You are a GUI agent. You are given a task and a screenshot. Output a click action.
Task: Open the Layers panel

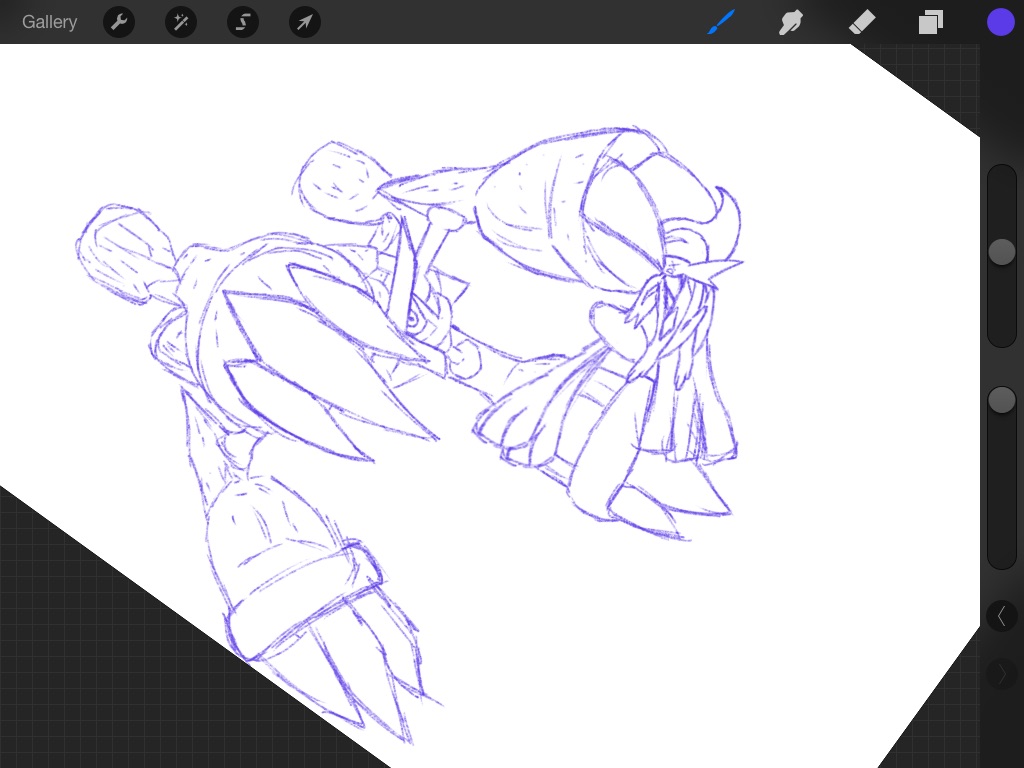tap(931, 22)
